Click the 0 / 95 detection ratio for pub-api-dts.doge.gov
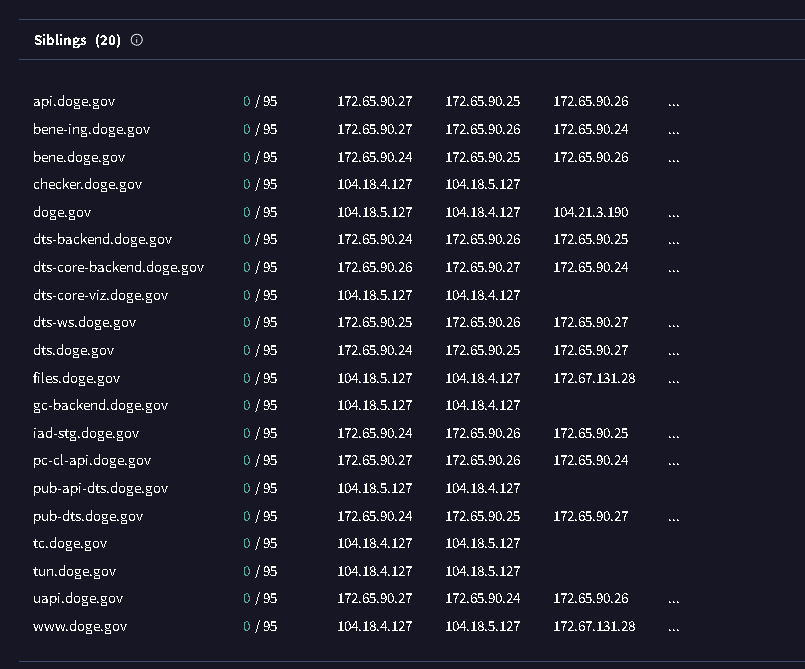The height and width of the screenshot is (669, 805). (260, 488)
